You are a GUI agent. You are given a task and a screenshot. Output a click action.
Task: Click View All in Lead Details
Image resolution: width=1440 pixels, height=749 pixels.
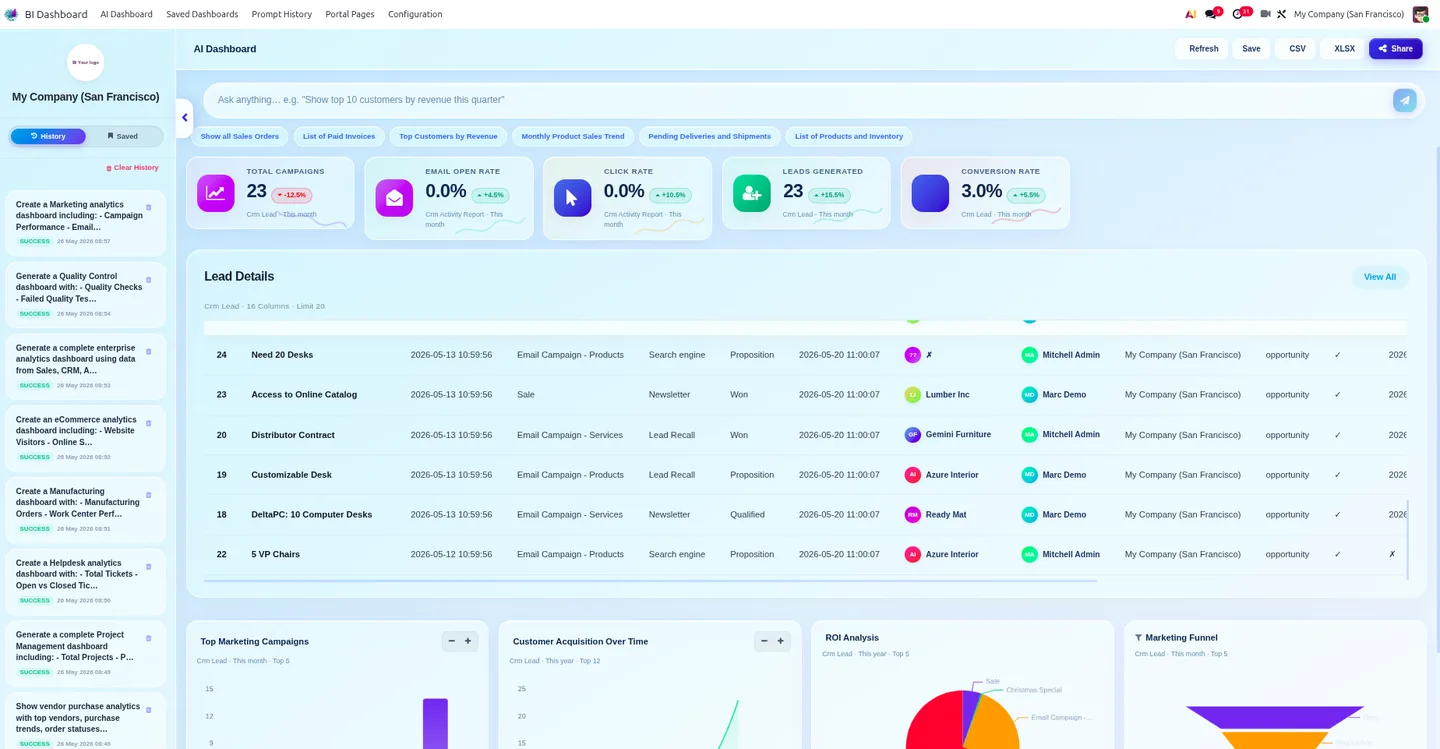1380,277
